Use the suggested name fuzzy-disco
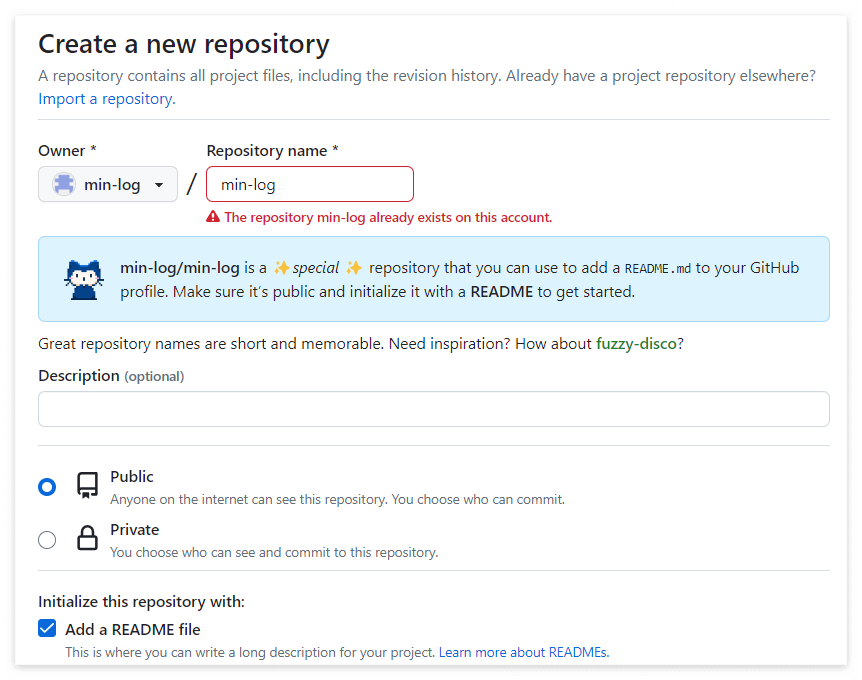The image size is (862, 680). click(636, 344)
